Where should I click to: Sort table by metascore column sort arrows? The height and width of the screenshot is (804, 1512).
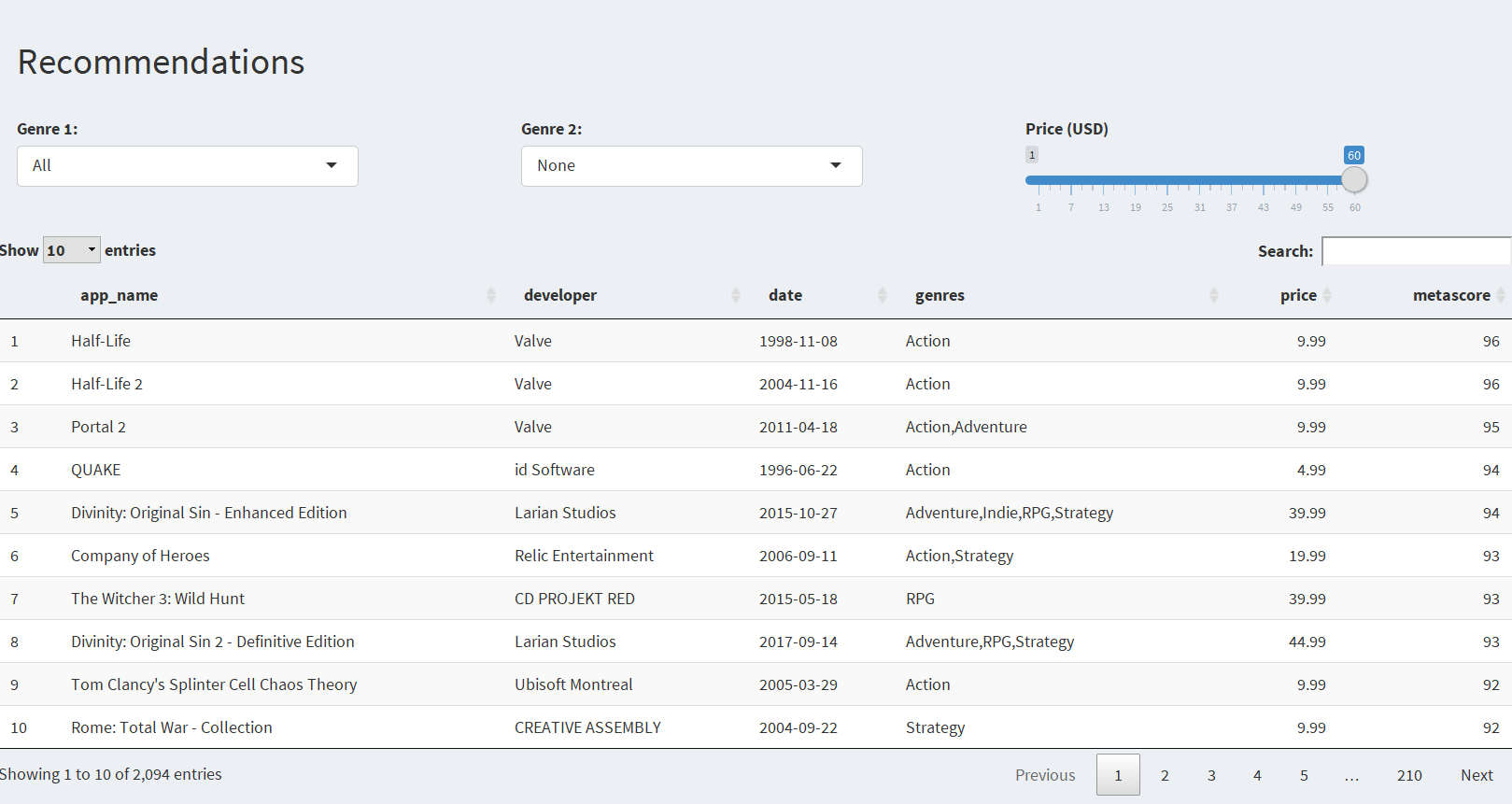1501,295
